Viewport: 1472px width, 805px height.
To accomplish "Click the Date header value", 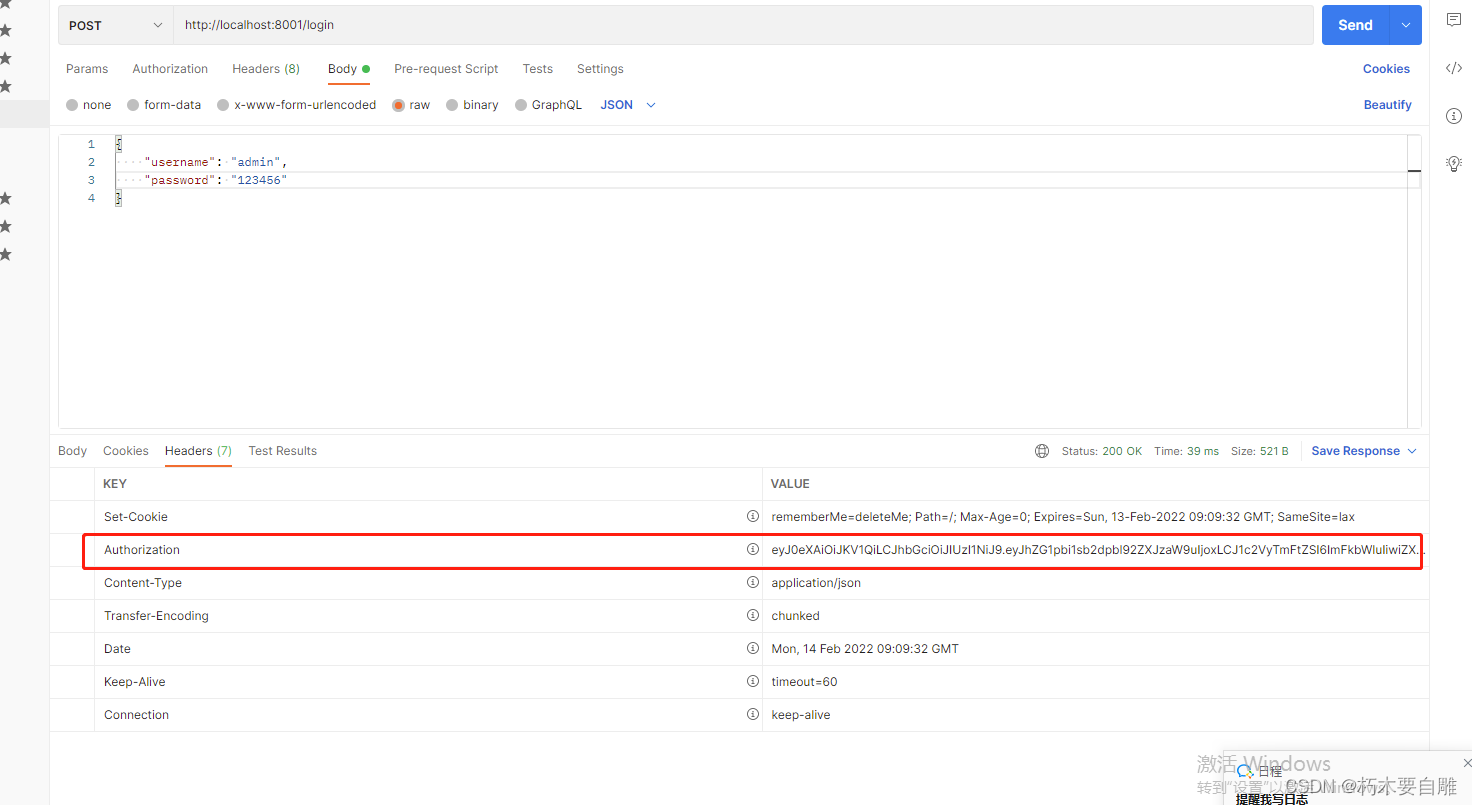I will click(865, 649).
